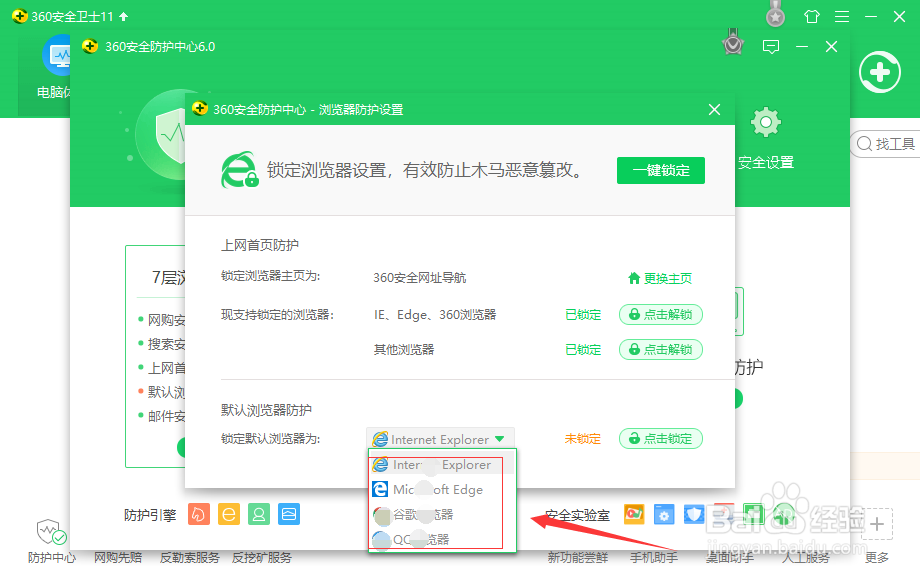Click 点击锁定 to lock default browser

pos(661,438)
